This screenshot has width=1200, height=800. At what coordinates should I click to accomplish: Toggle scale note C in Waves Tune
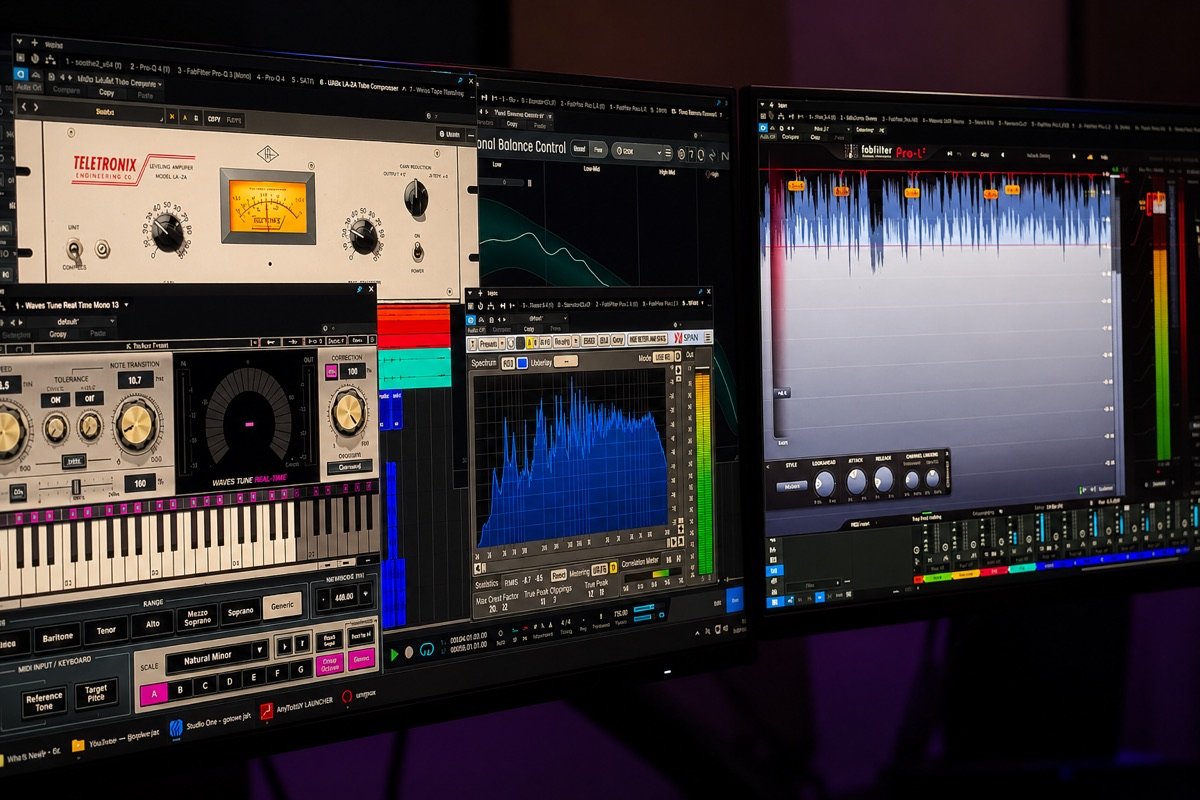pos(206,686)
